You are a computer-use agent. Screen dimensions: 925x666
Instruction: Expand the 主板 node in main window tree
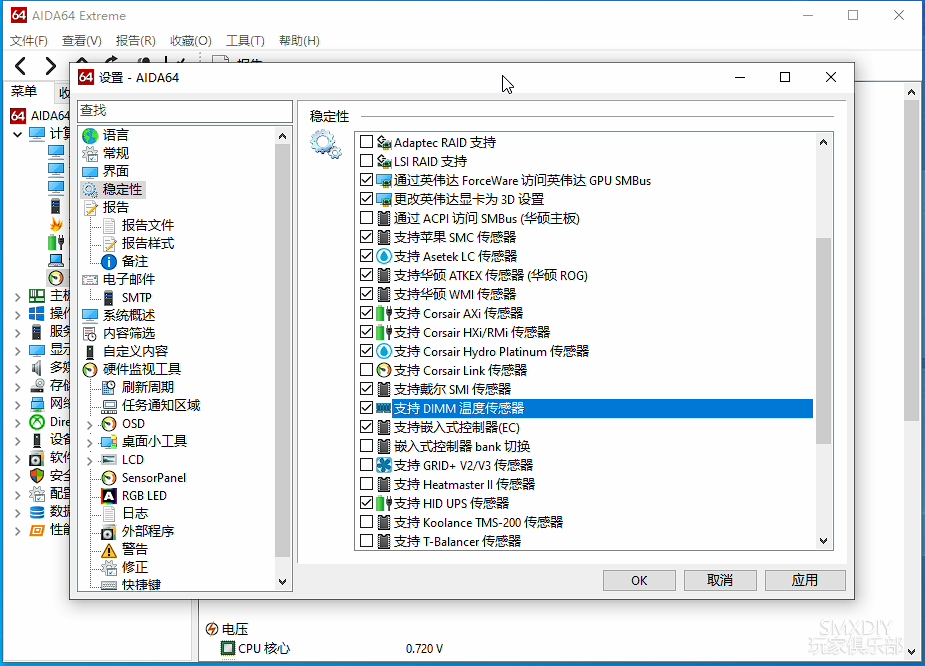(18, 297)
